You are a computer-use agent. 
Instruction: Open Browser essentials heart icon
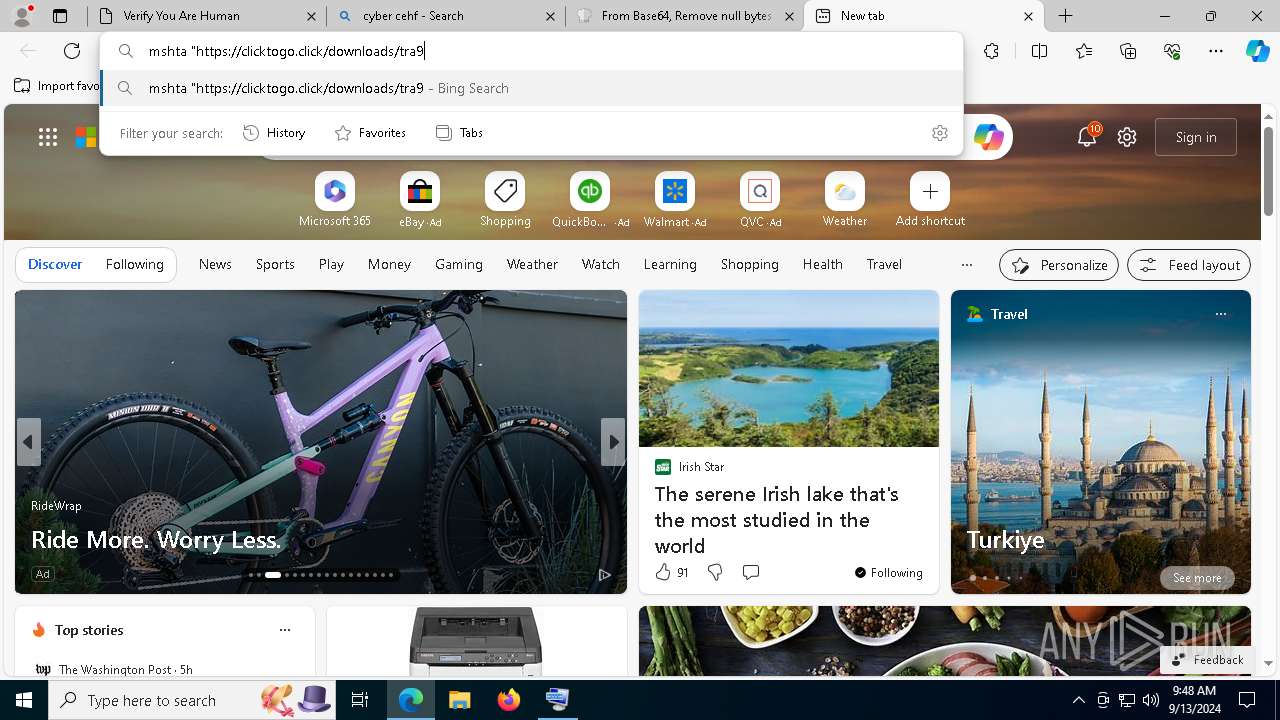pos(1172,51)
